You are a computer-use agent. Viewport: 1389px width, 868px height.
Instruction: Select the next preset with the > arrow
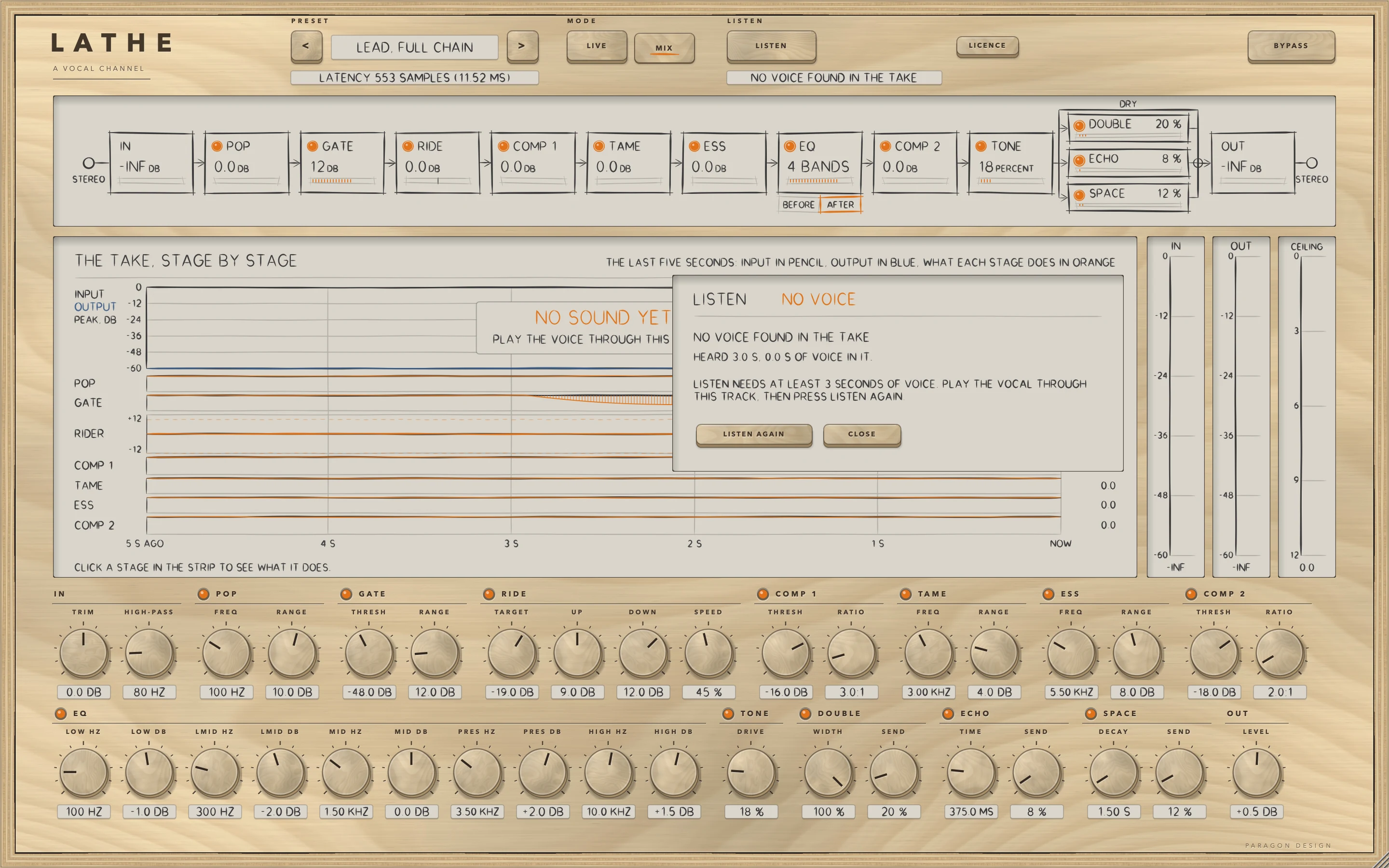pyautogui.click(x=522, y=46)
